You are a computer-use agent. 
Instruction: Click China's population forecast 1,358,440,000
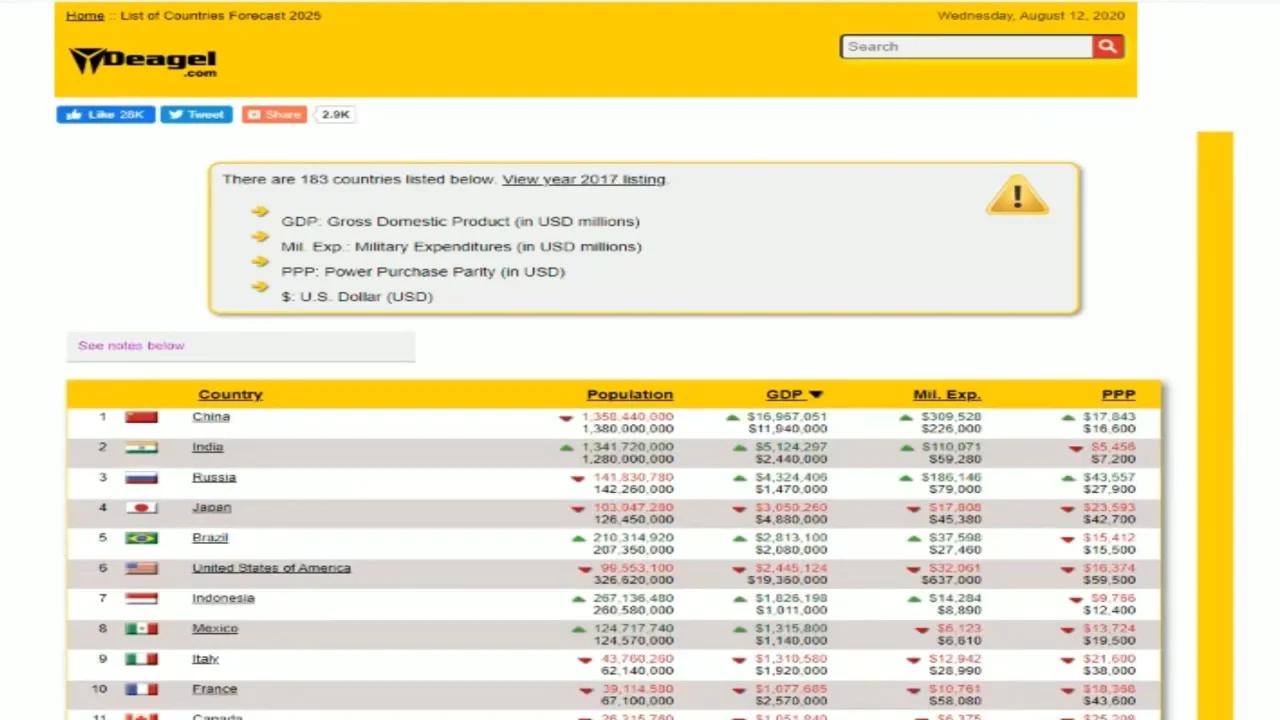tap(627, 417)
